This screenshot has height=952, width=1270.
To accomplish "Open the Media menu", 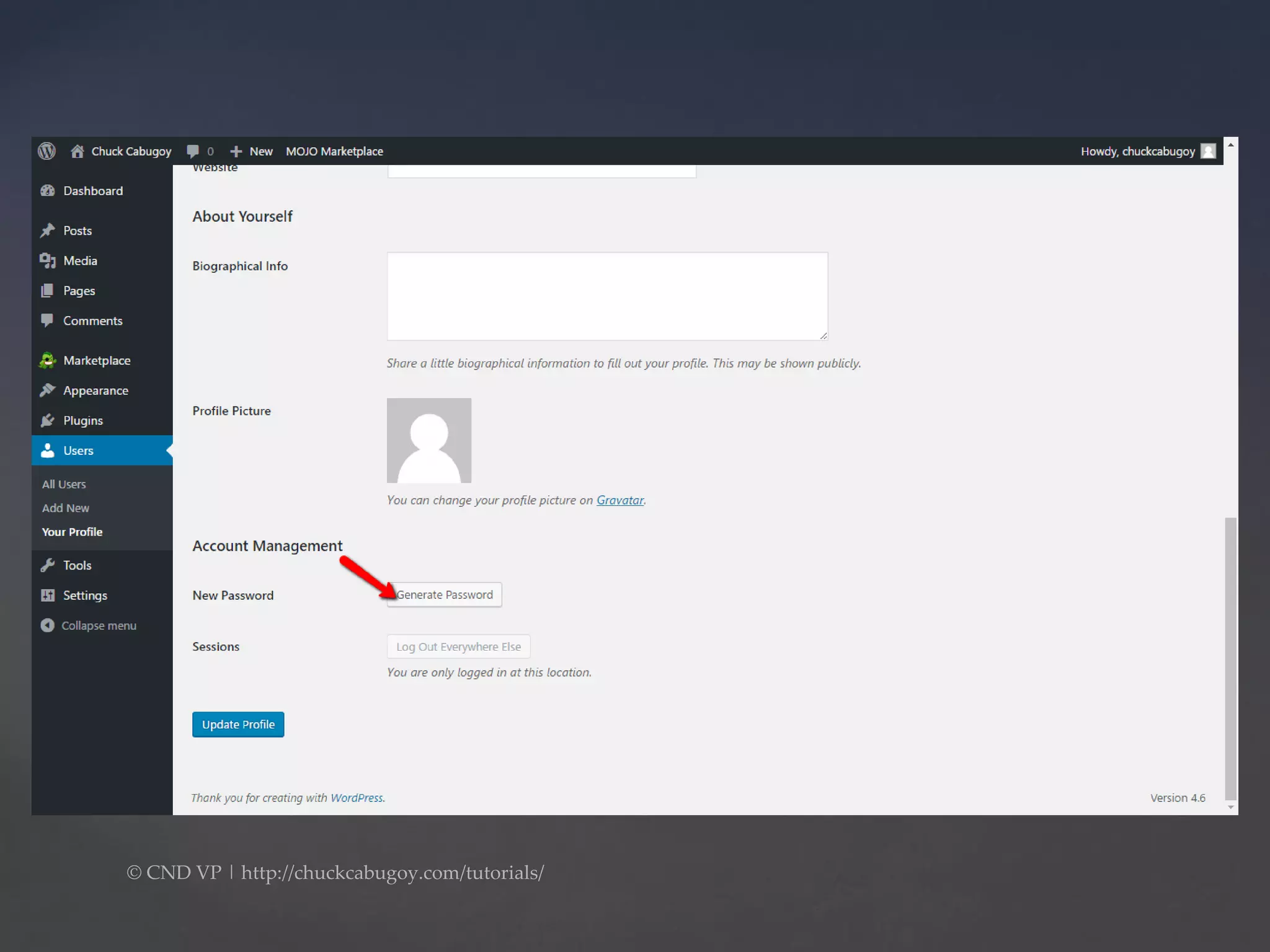I will (102, 260).
